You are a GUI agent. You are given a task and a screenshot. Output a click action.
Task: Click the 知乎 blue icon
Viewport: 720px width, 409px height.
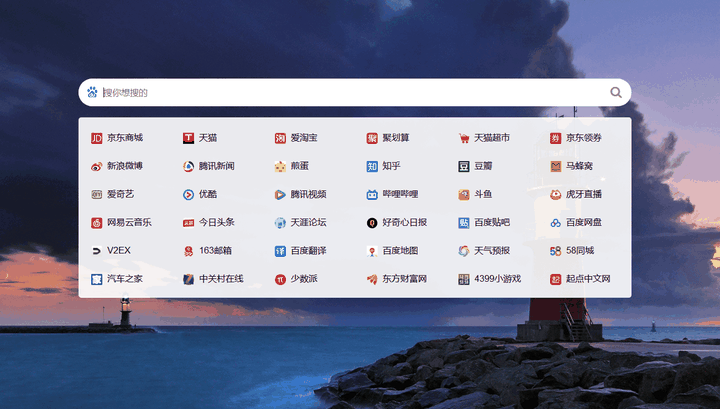pos(372,166)
